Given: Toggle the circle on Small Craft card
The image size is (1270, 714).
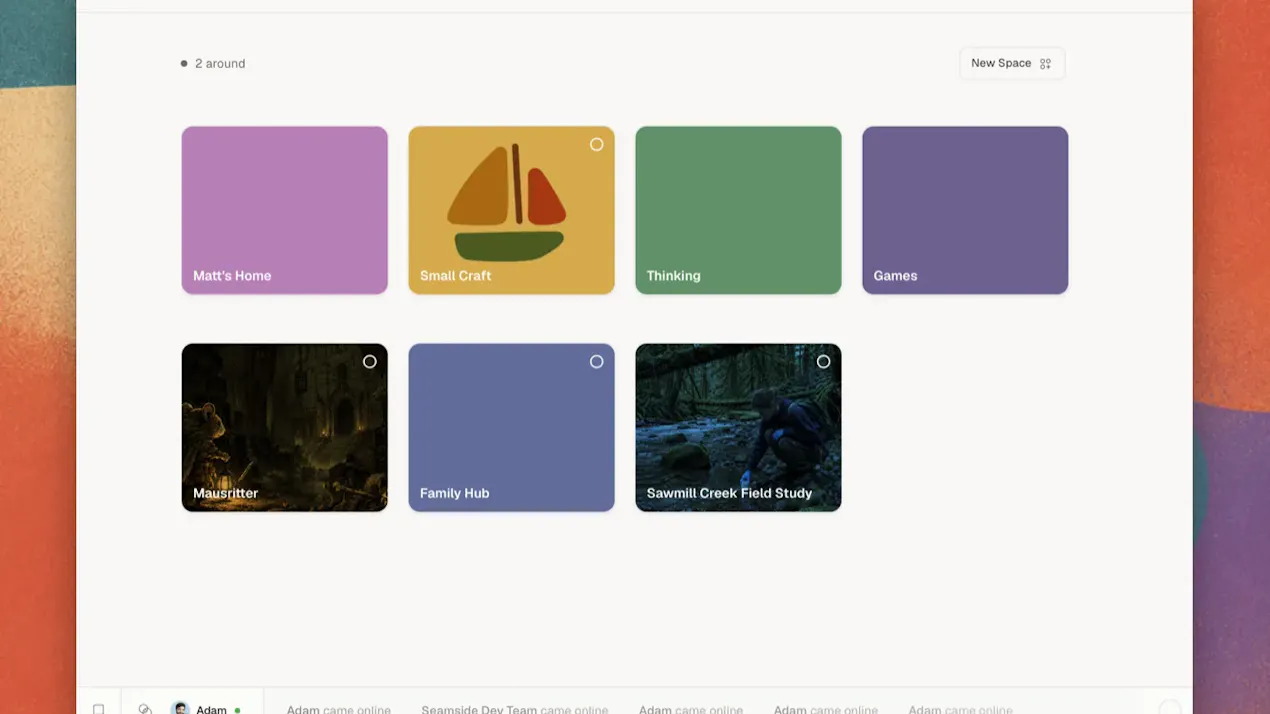Looking at the screenshot, I should (596, 145).
